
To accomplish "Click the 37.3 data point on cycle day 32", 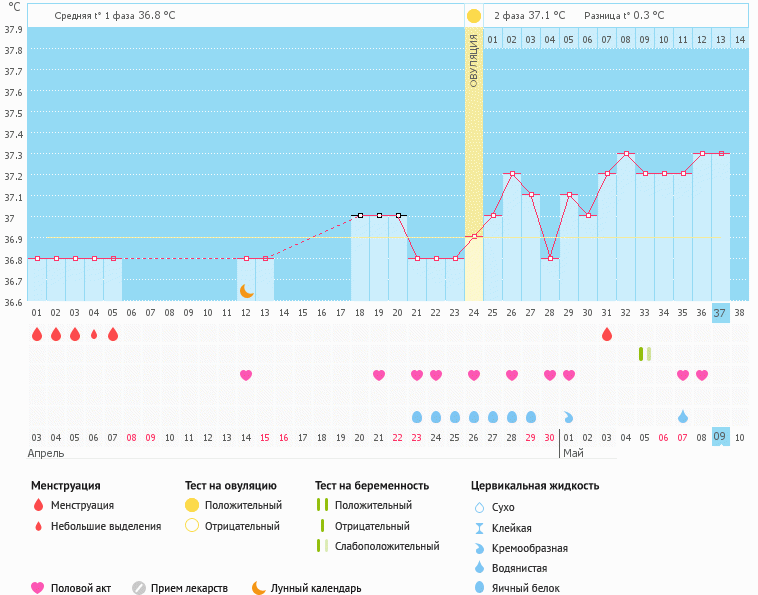I will pyautogui.click(x=626, y=154).
